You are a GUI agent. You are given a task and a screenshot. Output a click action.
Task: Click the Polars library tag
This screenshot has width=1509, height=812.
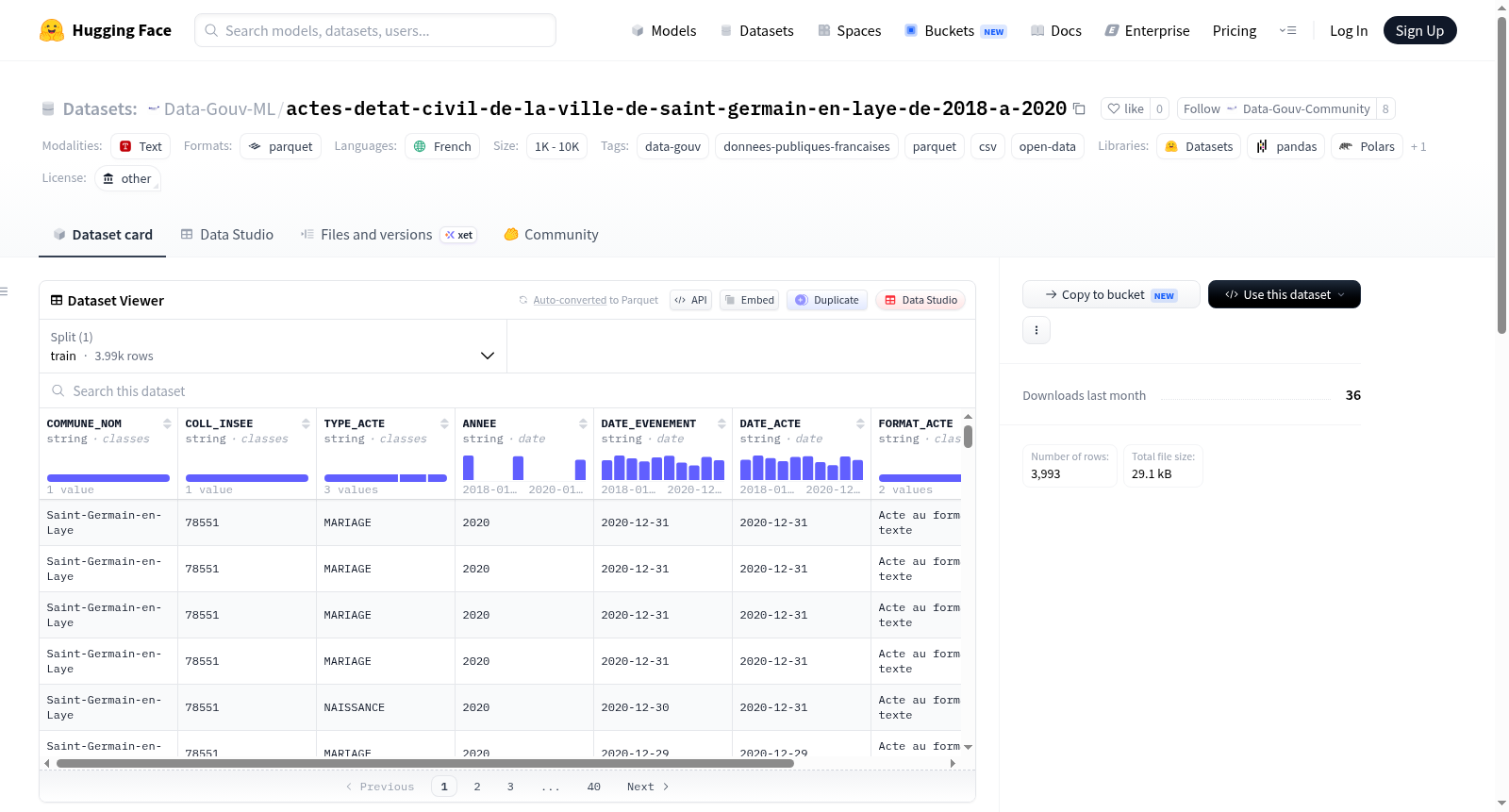coord(1367,146)
